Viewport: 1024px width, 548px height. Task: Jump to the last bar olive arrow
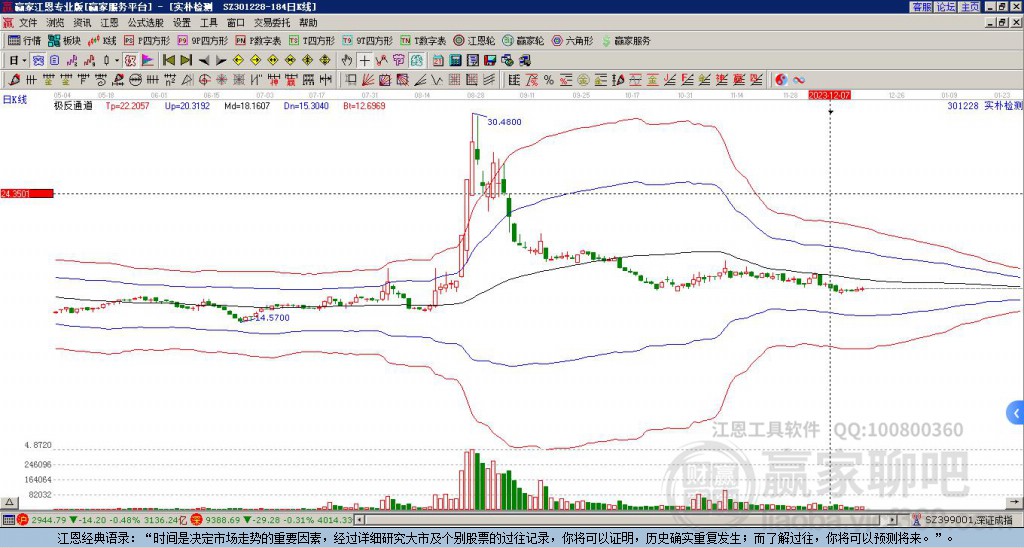click(x=186, y=61)
